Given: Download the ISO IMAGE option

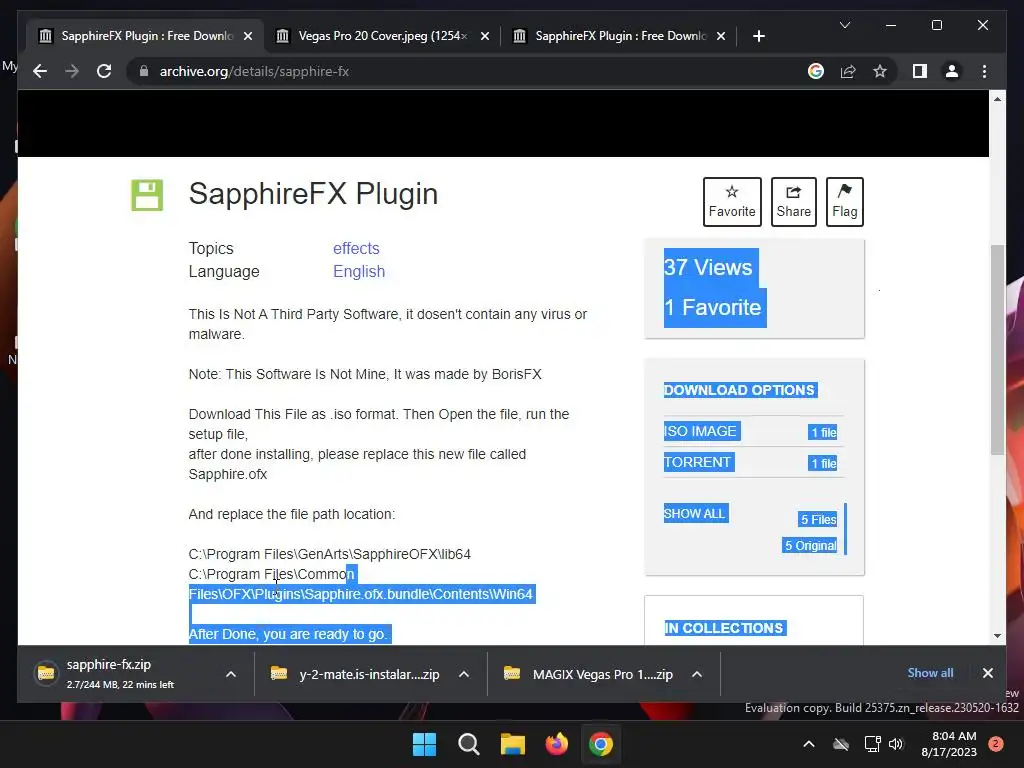Looking at the screenshot, I should pos(700,431).
